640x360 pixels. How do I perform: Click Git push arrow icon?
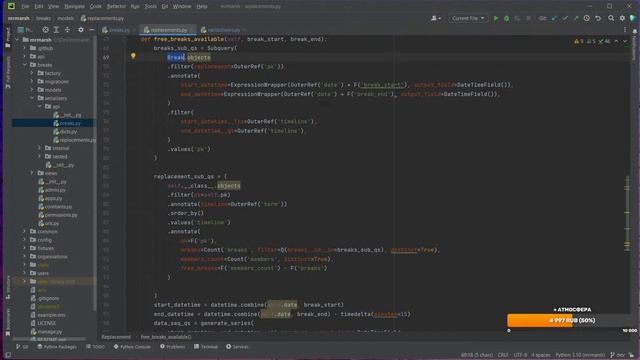[x=576, y=18]
